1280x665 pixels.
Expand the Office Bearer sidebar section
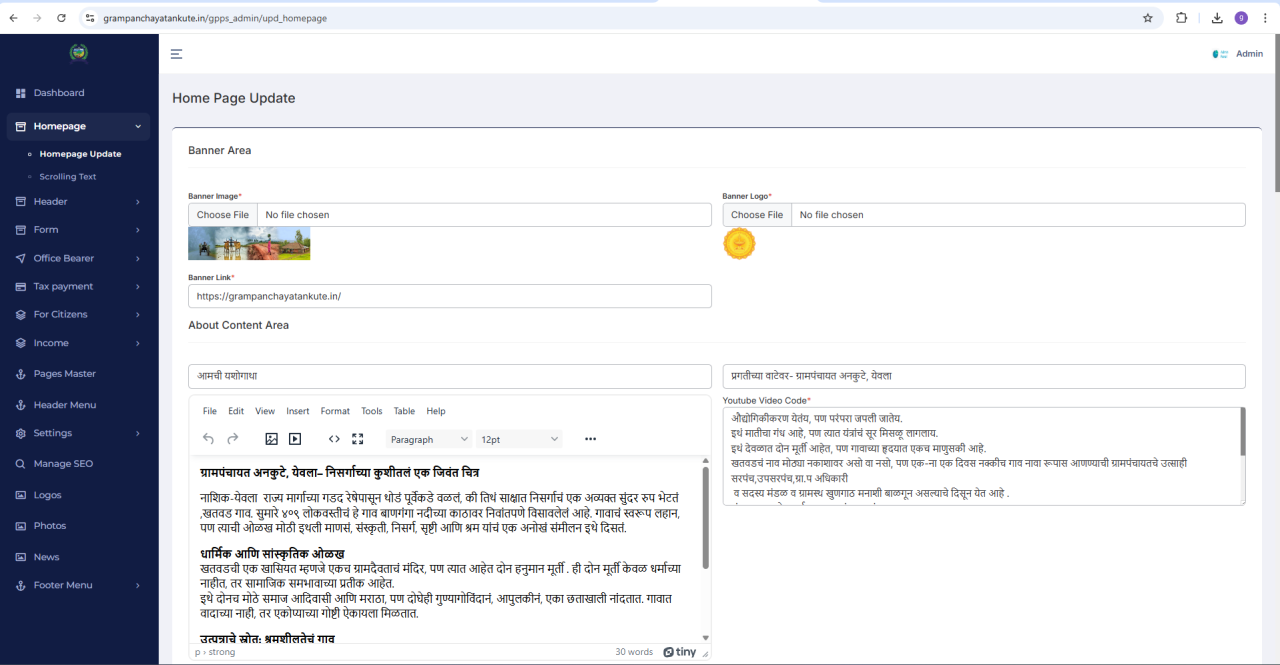[78, 258]
